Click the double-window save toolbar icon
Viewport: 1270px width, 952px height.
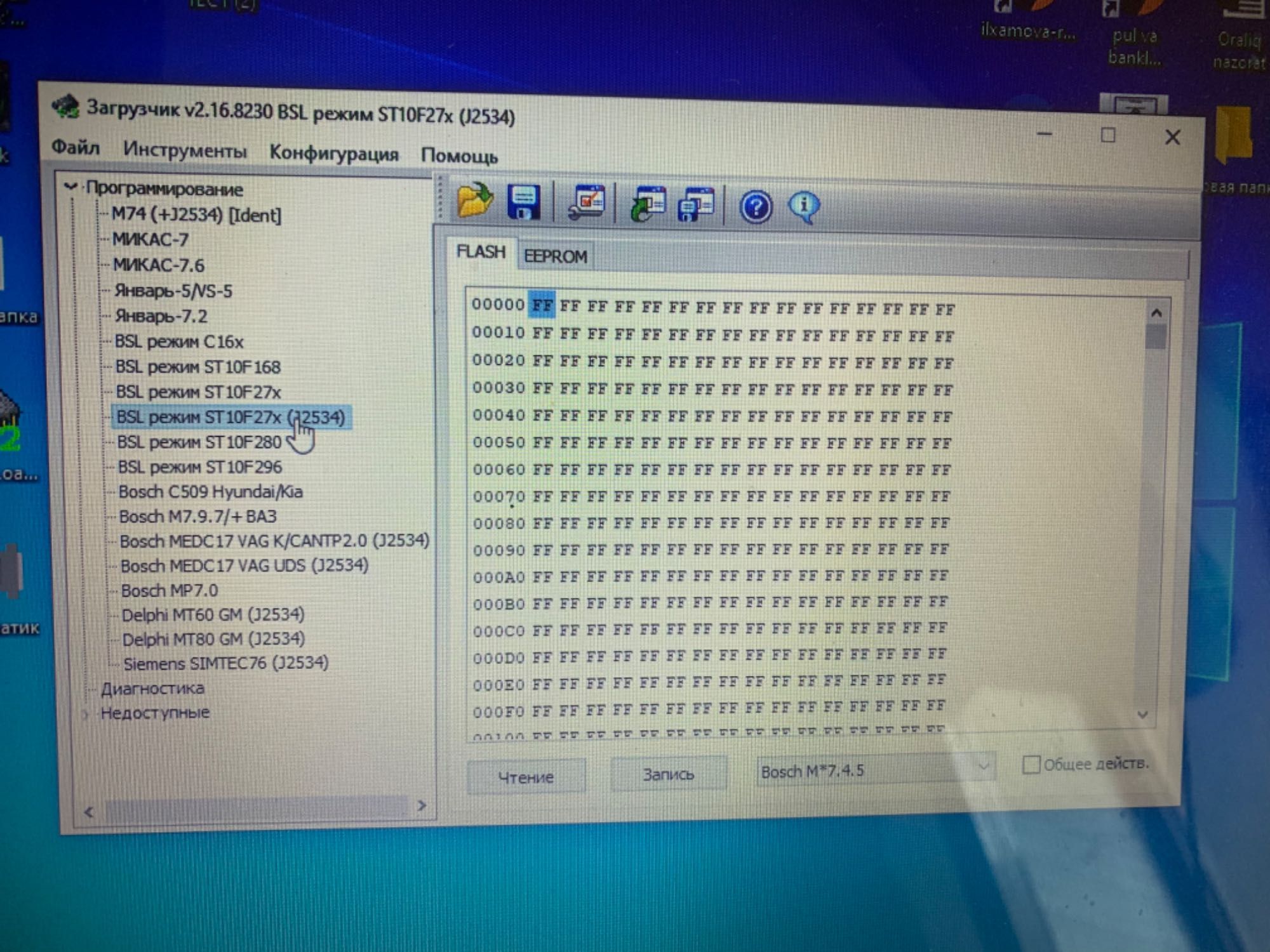697,205
